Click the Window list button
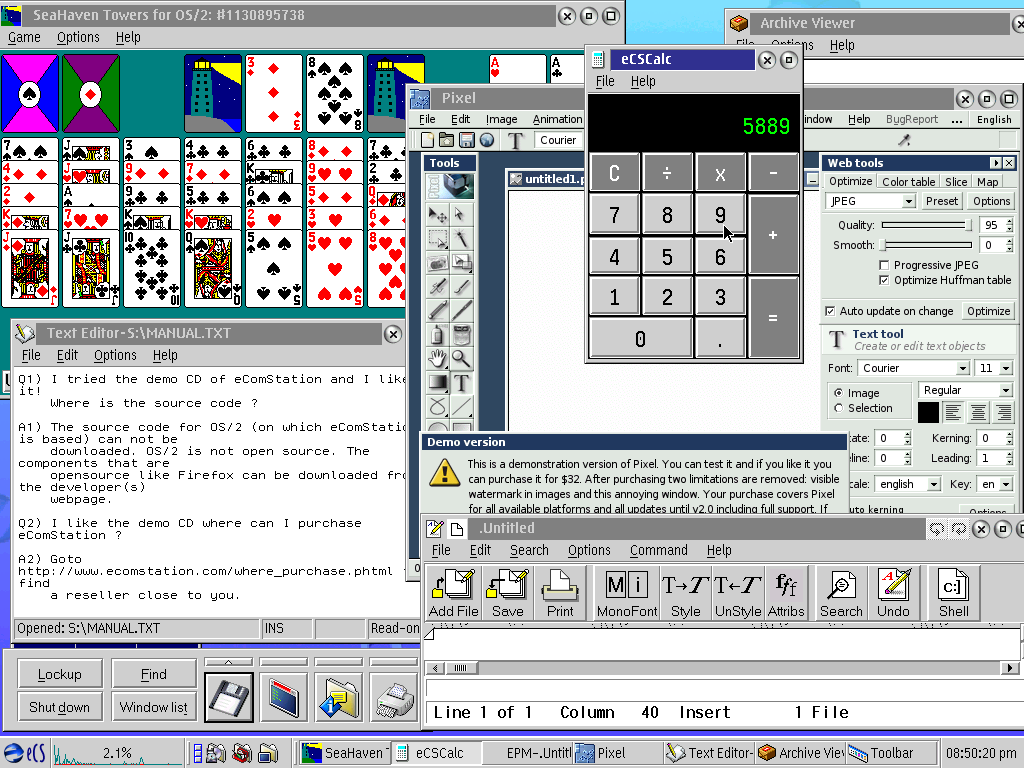This screenshot has width=1024, height=768. click(x=153, y=707)
